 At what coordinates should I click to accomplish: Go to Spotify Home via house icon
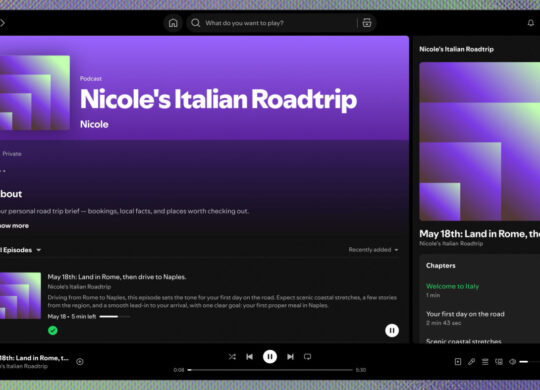click(173, 23)
